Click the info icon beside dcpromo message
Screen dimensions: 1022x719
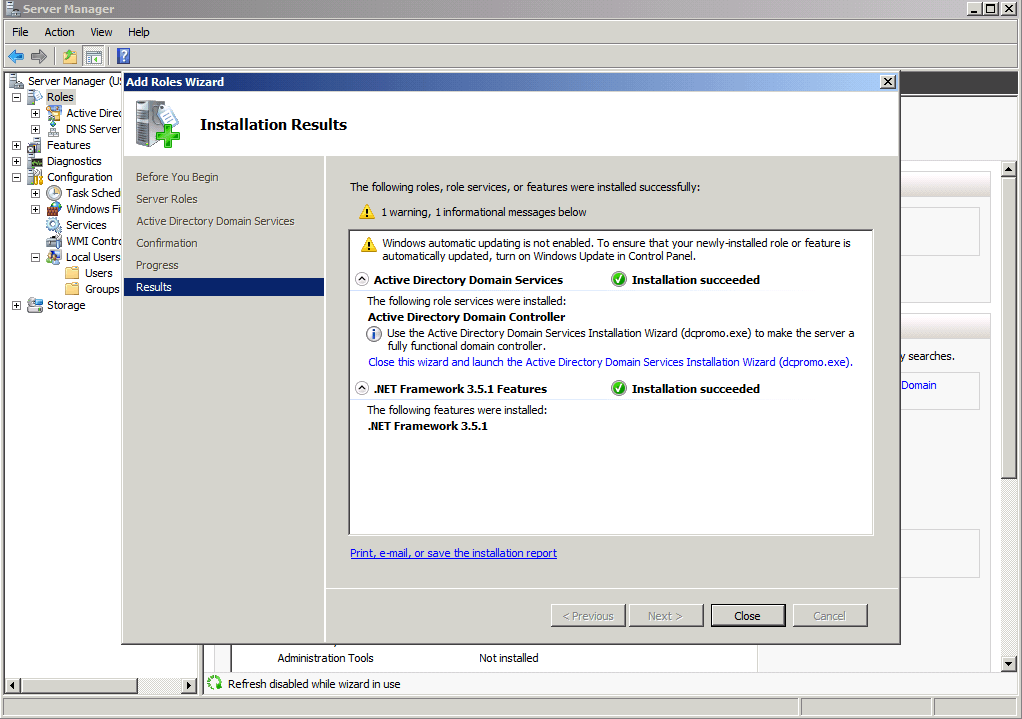pyautogui.click(x=373, y=334)
